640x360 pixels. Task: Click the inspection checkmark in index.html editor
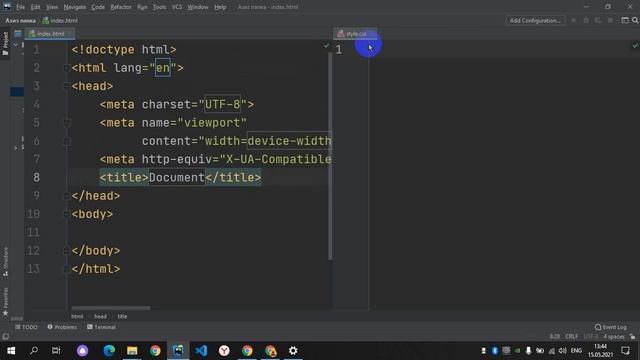click(x=326, y=46)
